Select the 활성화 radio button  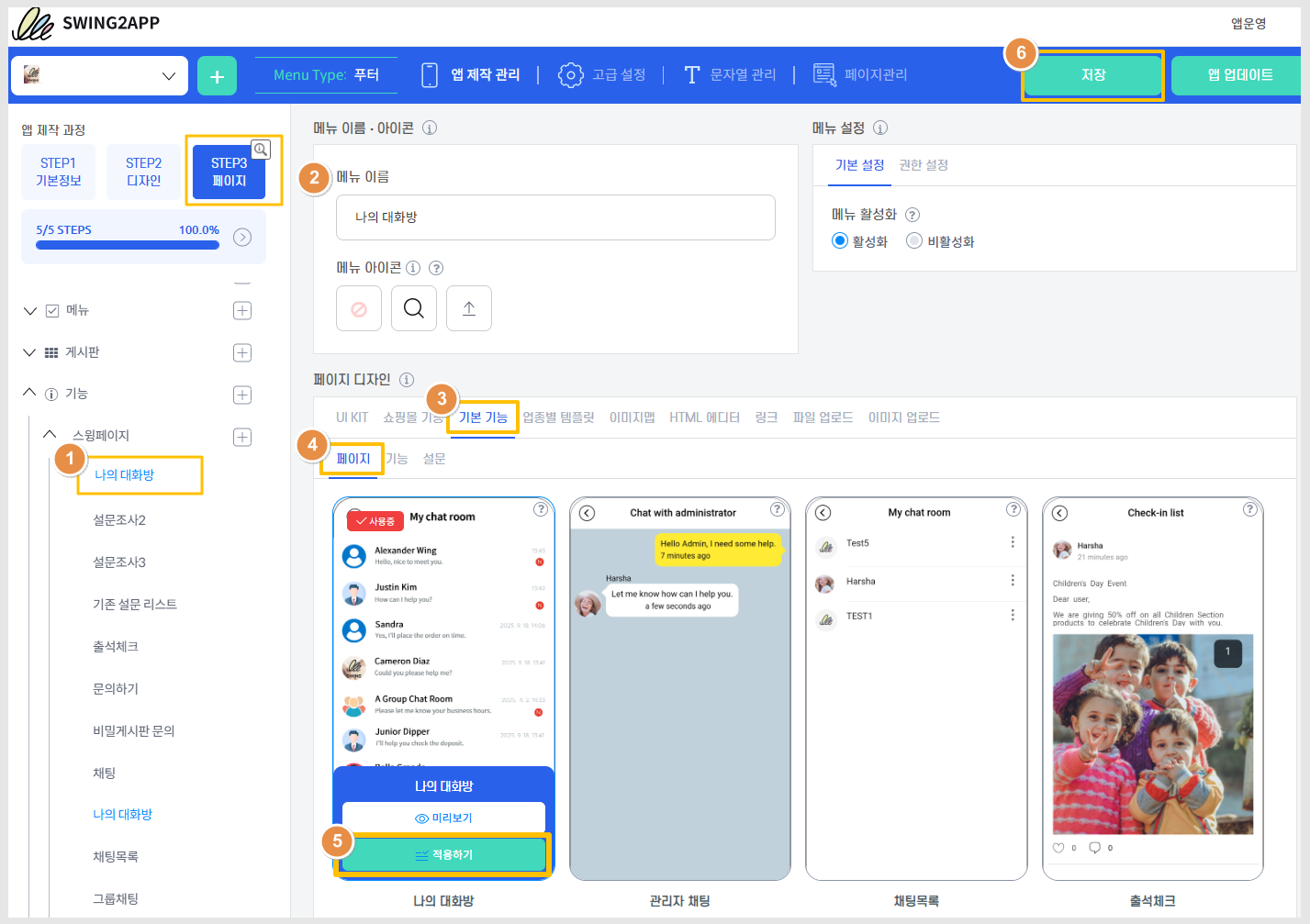(x=839, y=241)
